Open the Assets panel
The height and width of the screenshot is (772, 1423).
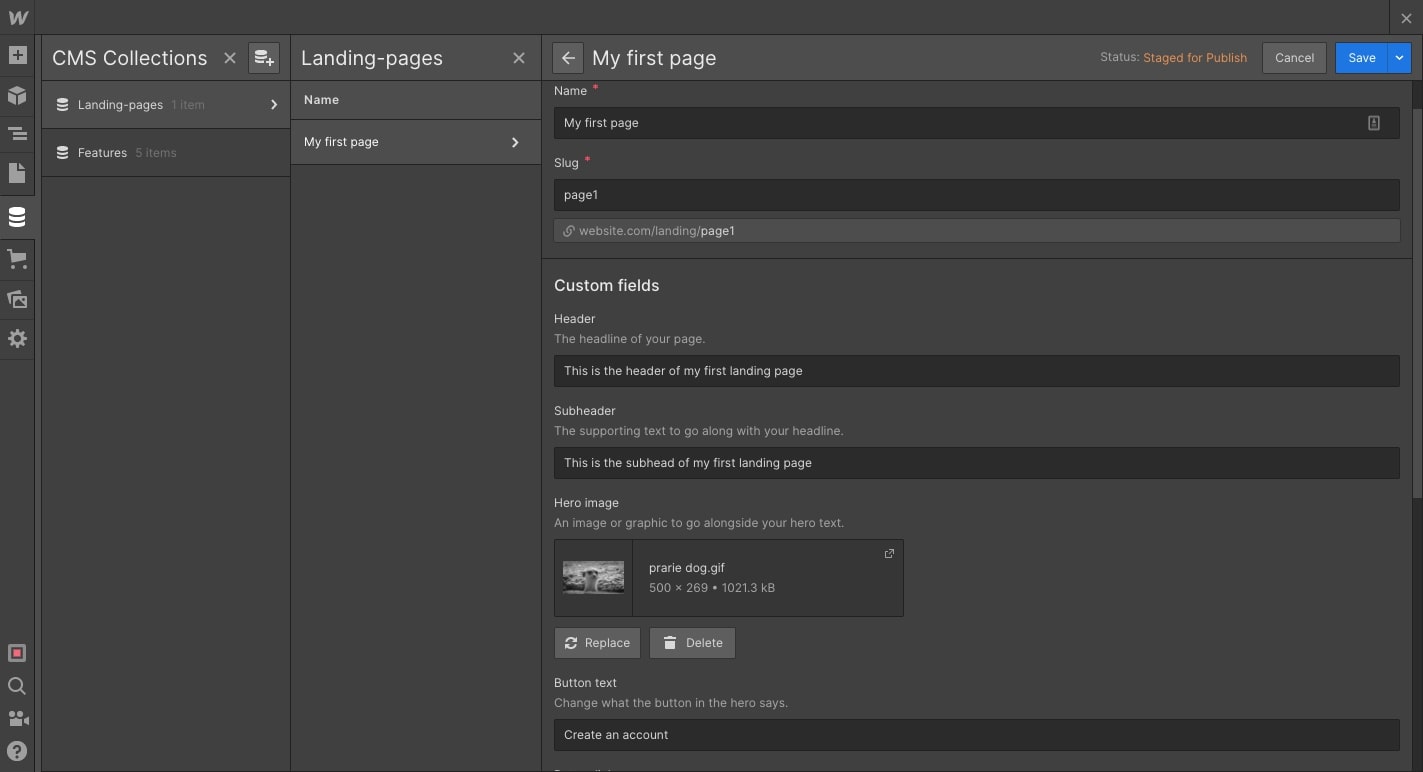point(17,298)
